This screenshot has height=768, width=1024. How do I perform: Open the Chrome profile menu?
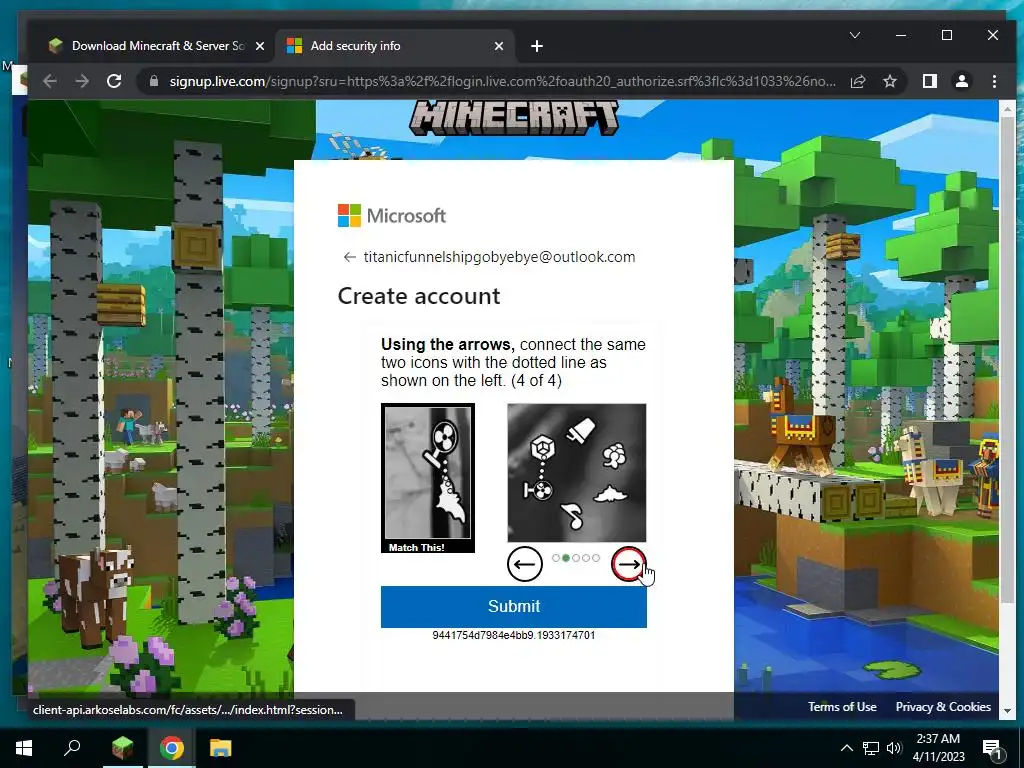coord(962,81)
